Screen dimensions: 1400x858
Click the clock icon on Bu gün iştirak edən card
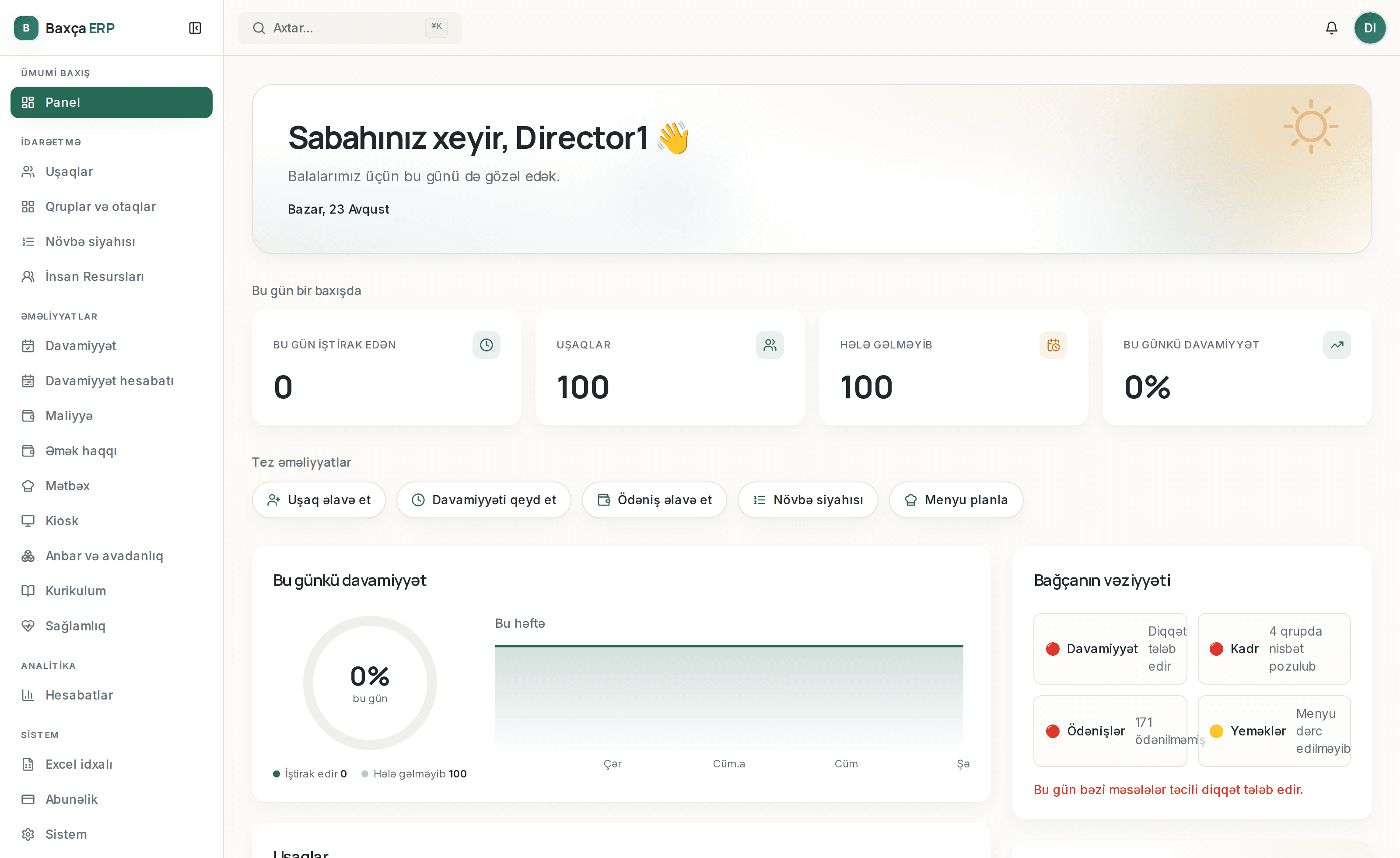point(486,345)
